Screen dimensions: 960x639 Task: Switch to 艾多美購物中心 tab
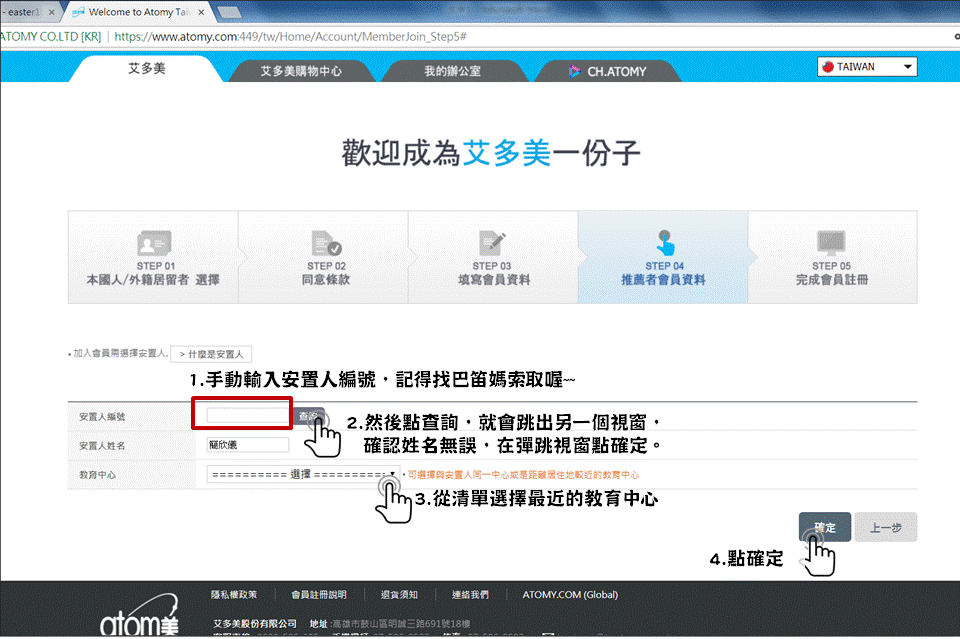tap(301, 71)
